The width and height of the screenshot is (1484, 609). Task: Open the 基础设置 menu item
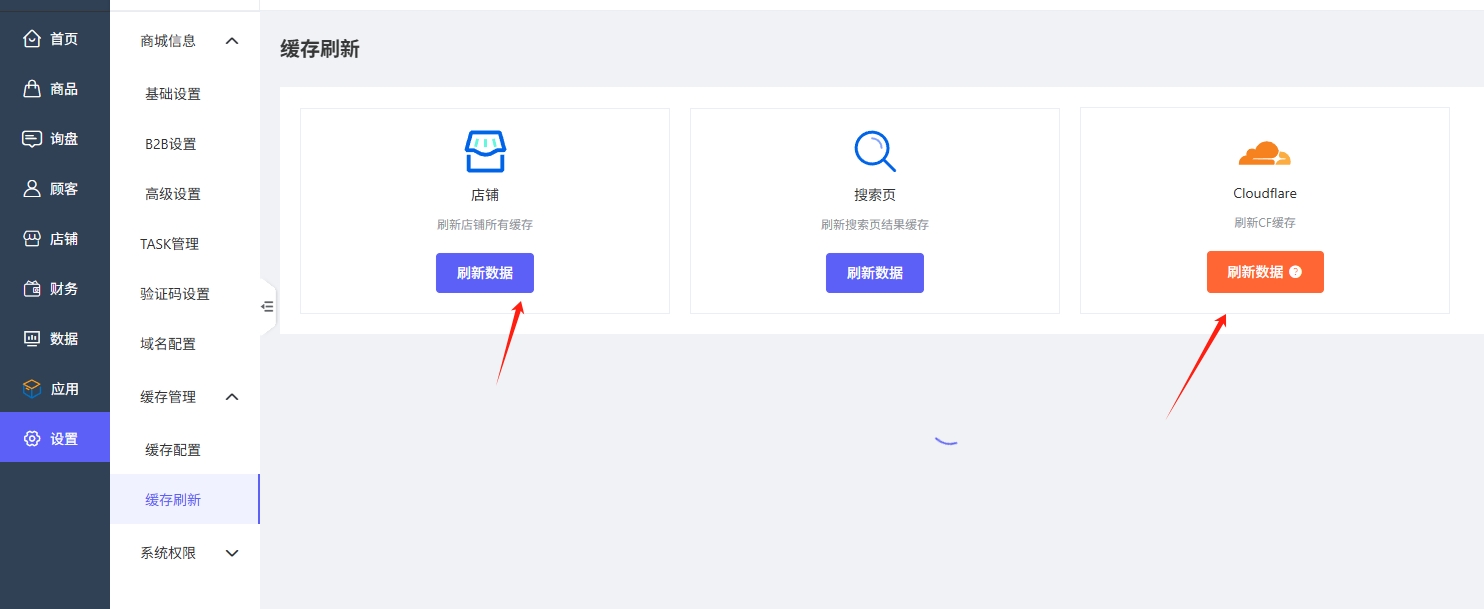pos(173,94)
